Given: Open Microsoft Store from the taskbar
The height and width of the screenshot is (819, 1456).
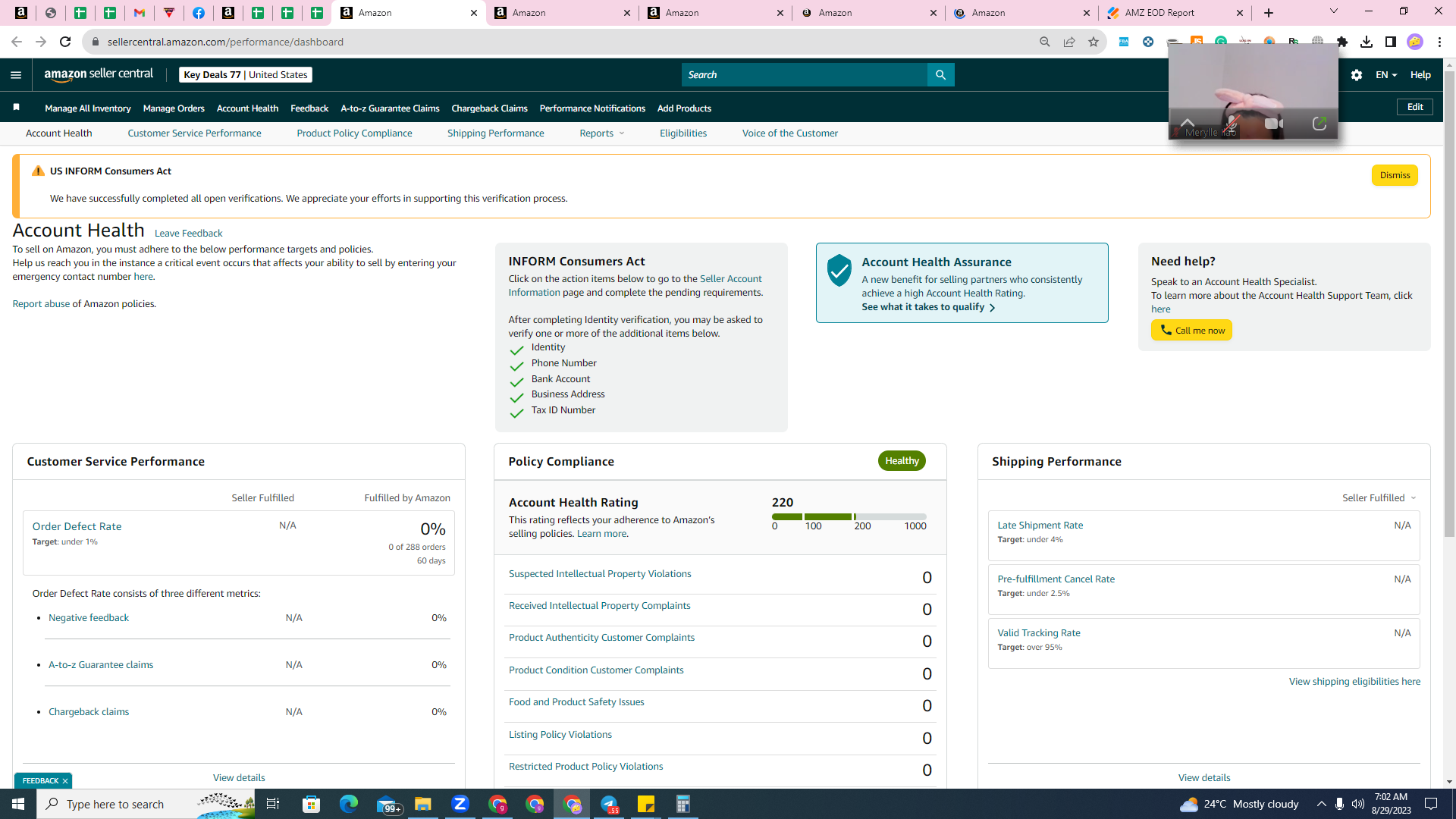Looking at the screenshot, I should point(312,804).
